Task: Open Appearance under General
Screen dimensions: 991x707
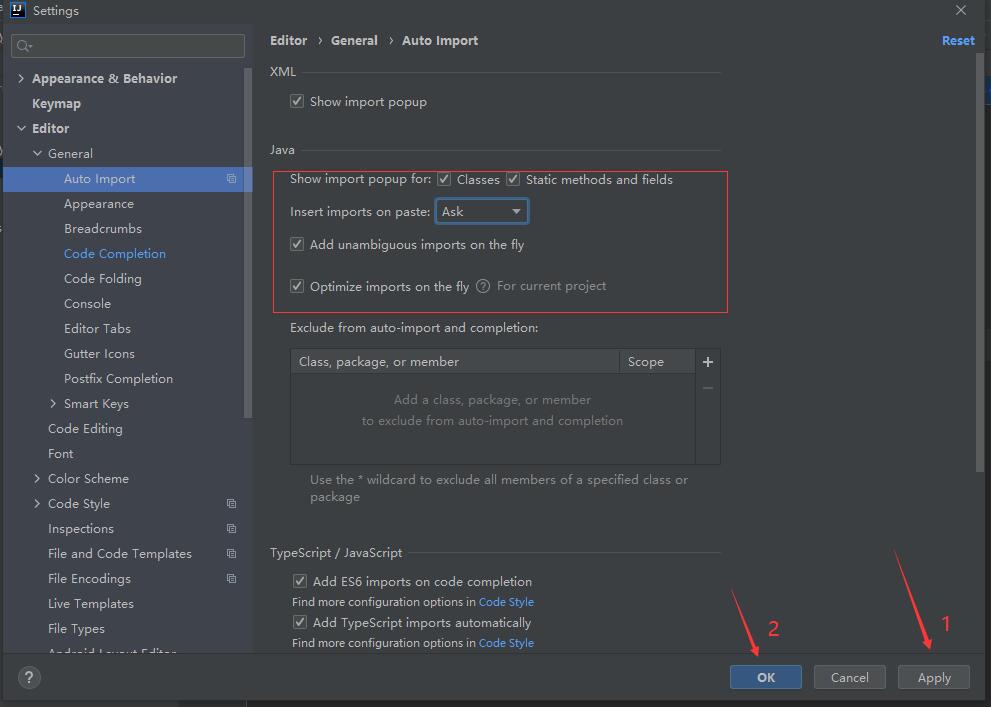Action: tap(99, 204)
